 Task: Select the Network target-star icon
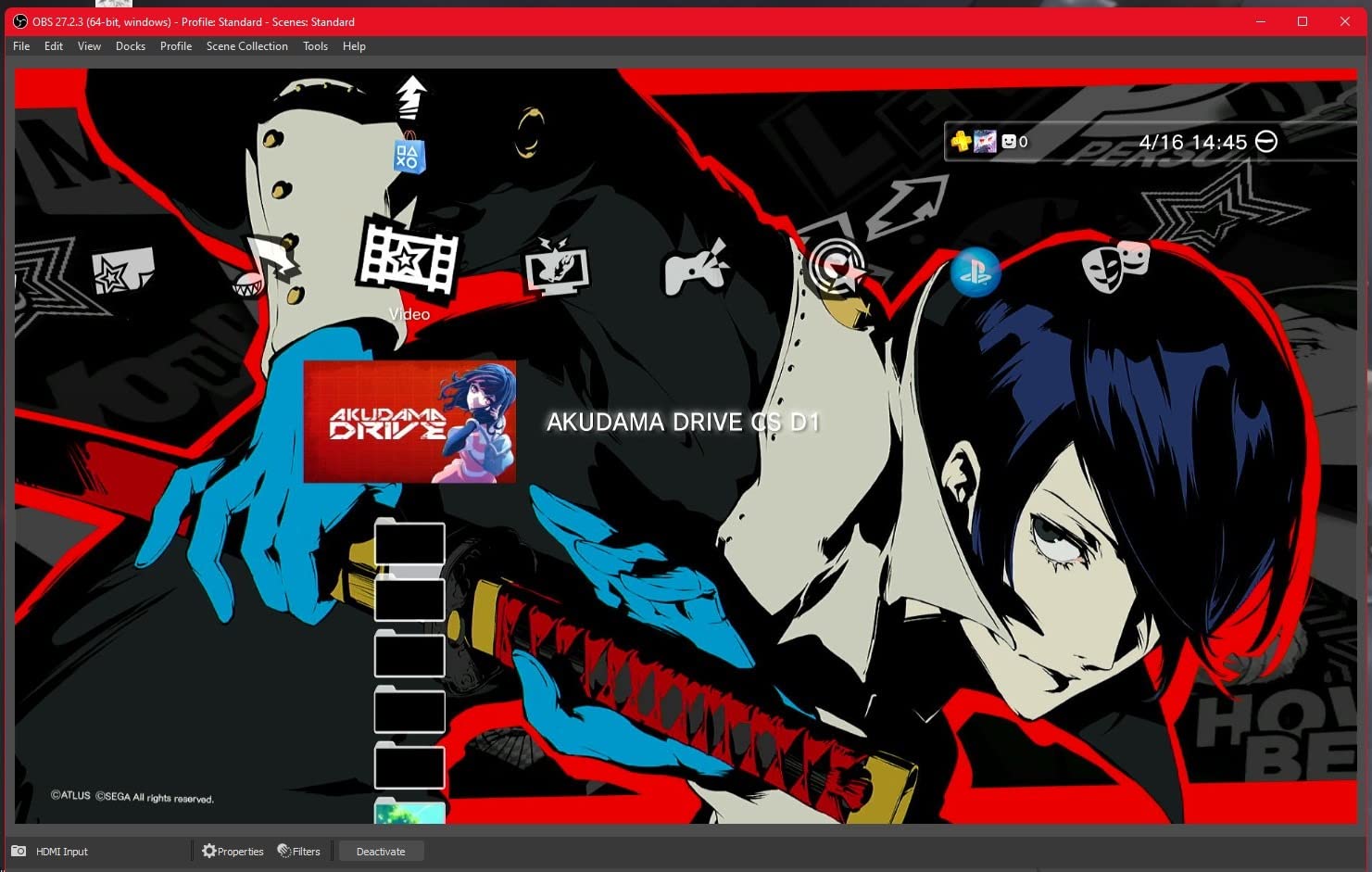[x=837, y=270]
